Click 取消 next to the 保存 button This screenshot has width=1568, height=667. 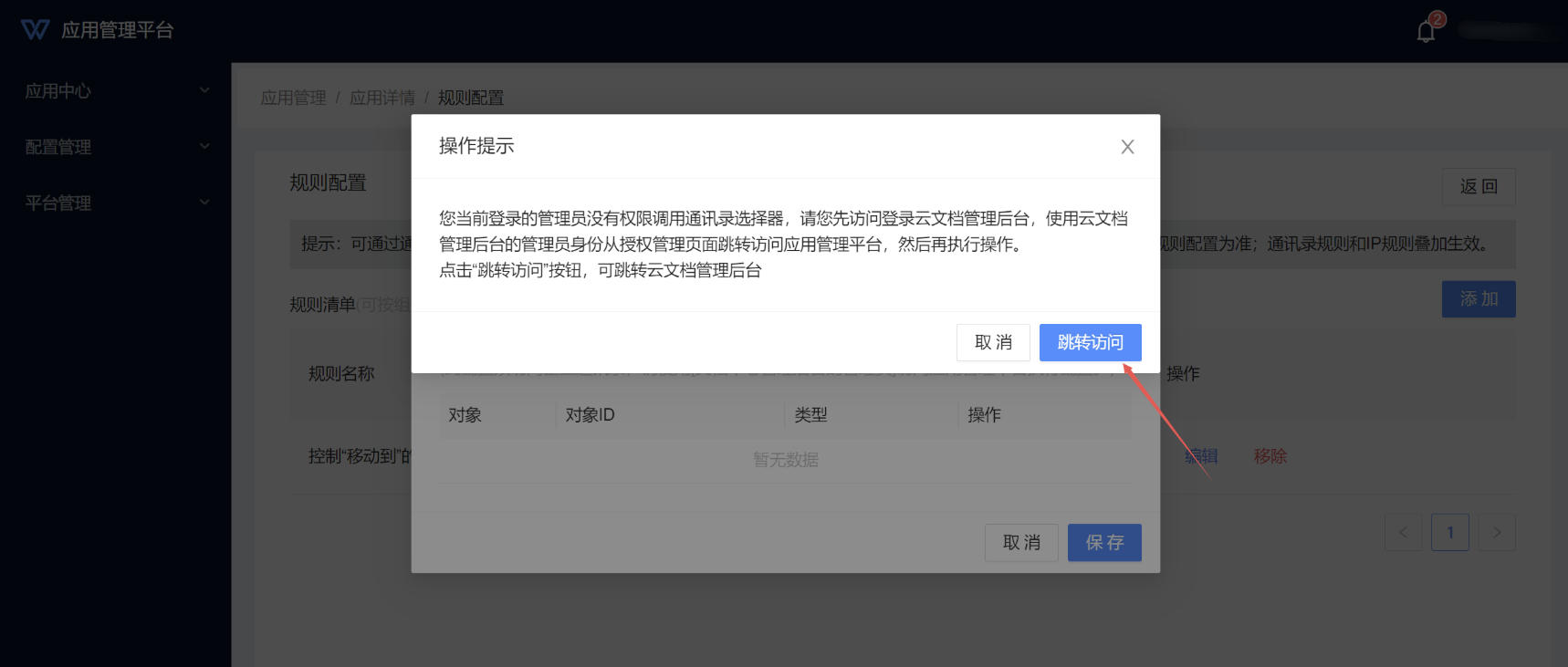point(1021,543)
